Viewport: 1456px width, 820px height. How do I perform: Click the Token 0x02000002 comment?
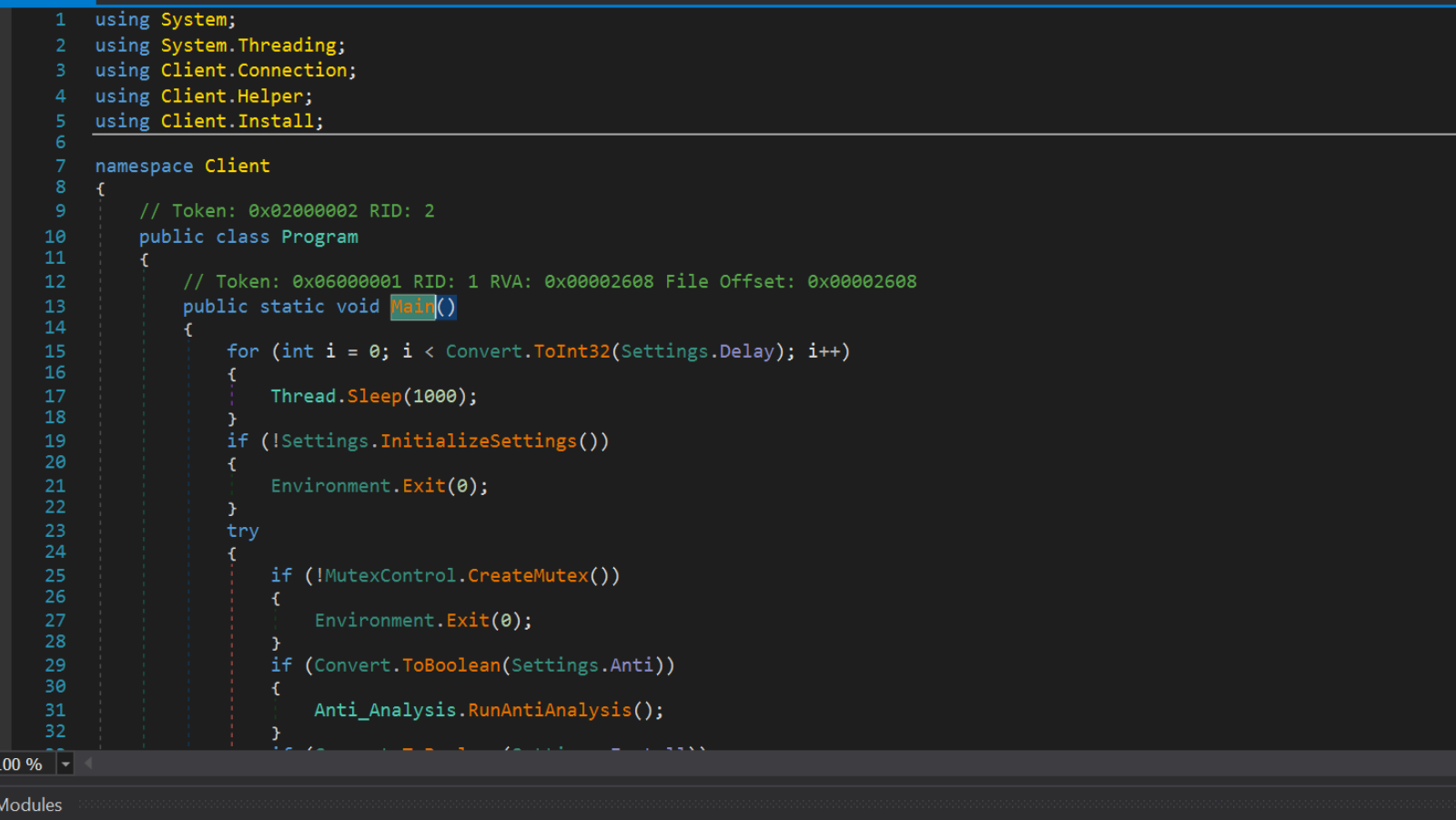click(x=287, y=211)
